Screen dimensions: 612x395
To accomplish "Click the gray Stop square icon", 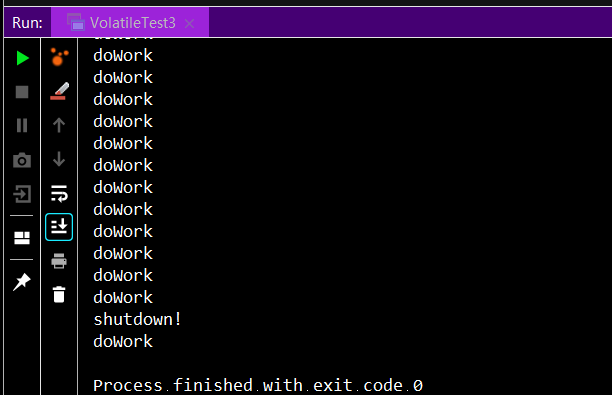I will (22, 92).
